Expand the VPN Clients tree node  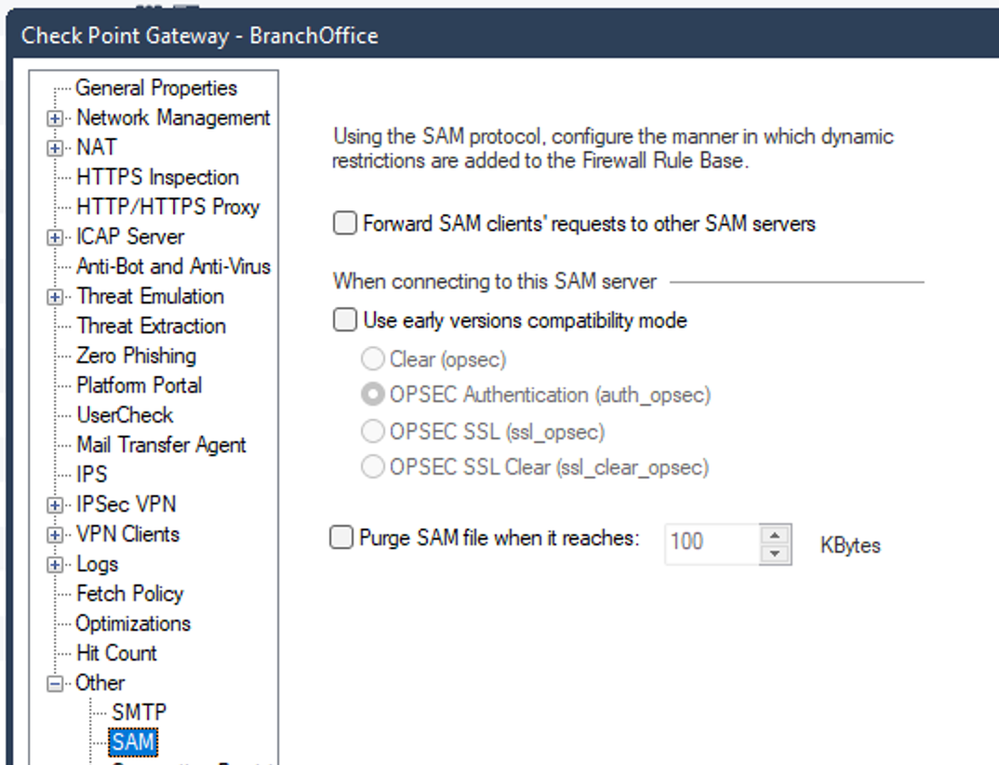click(x=55, y=535)
